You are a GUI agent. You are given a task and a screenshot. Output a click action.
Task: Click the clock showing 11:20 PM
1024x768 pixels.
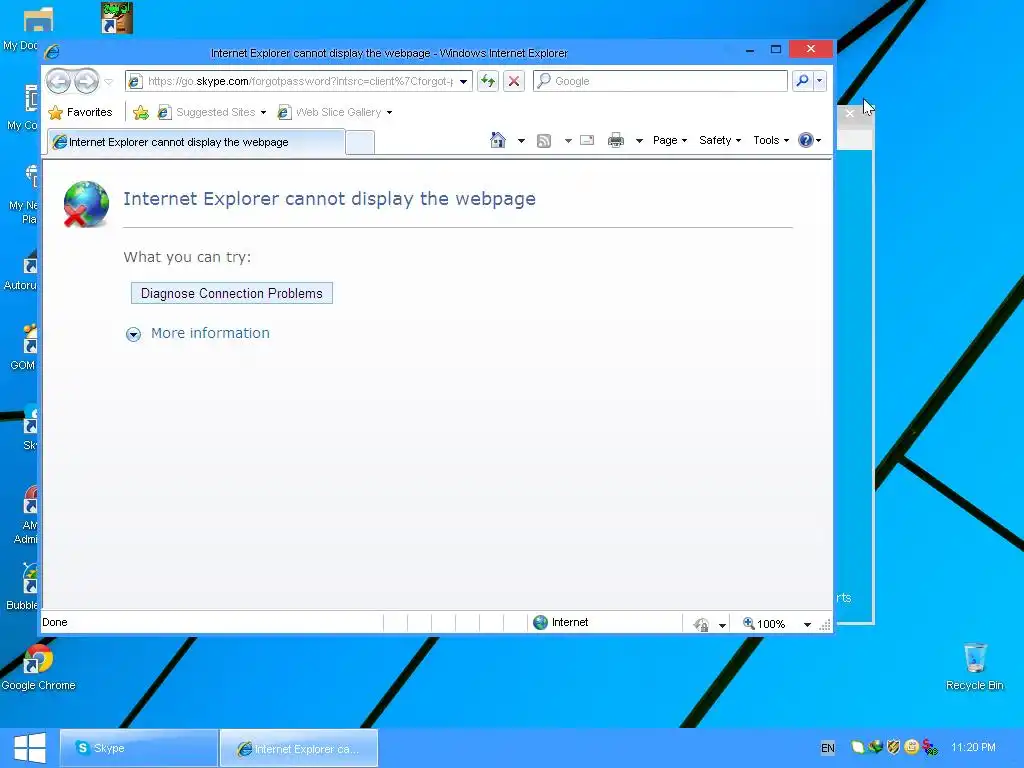pos(974,747)
